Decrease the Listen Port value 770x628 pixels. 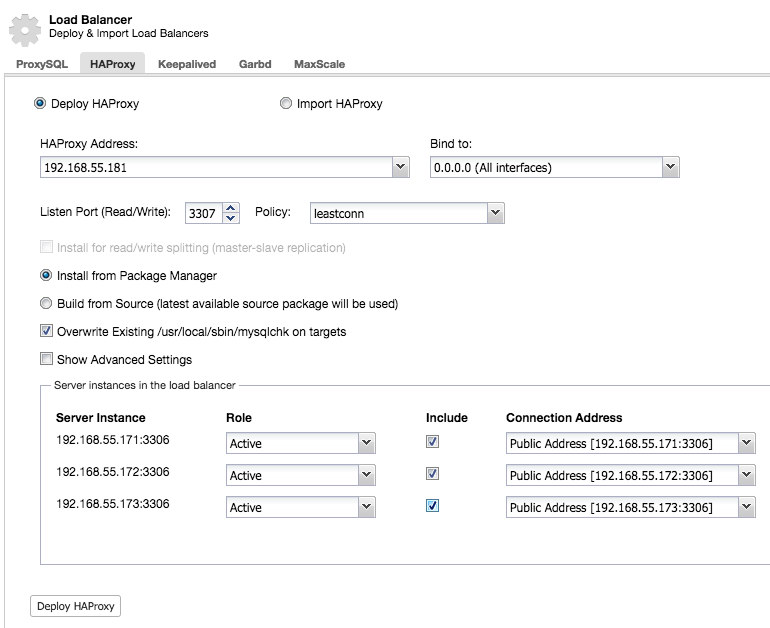click(231, 218)
